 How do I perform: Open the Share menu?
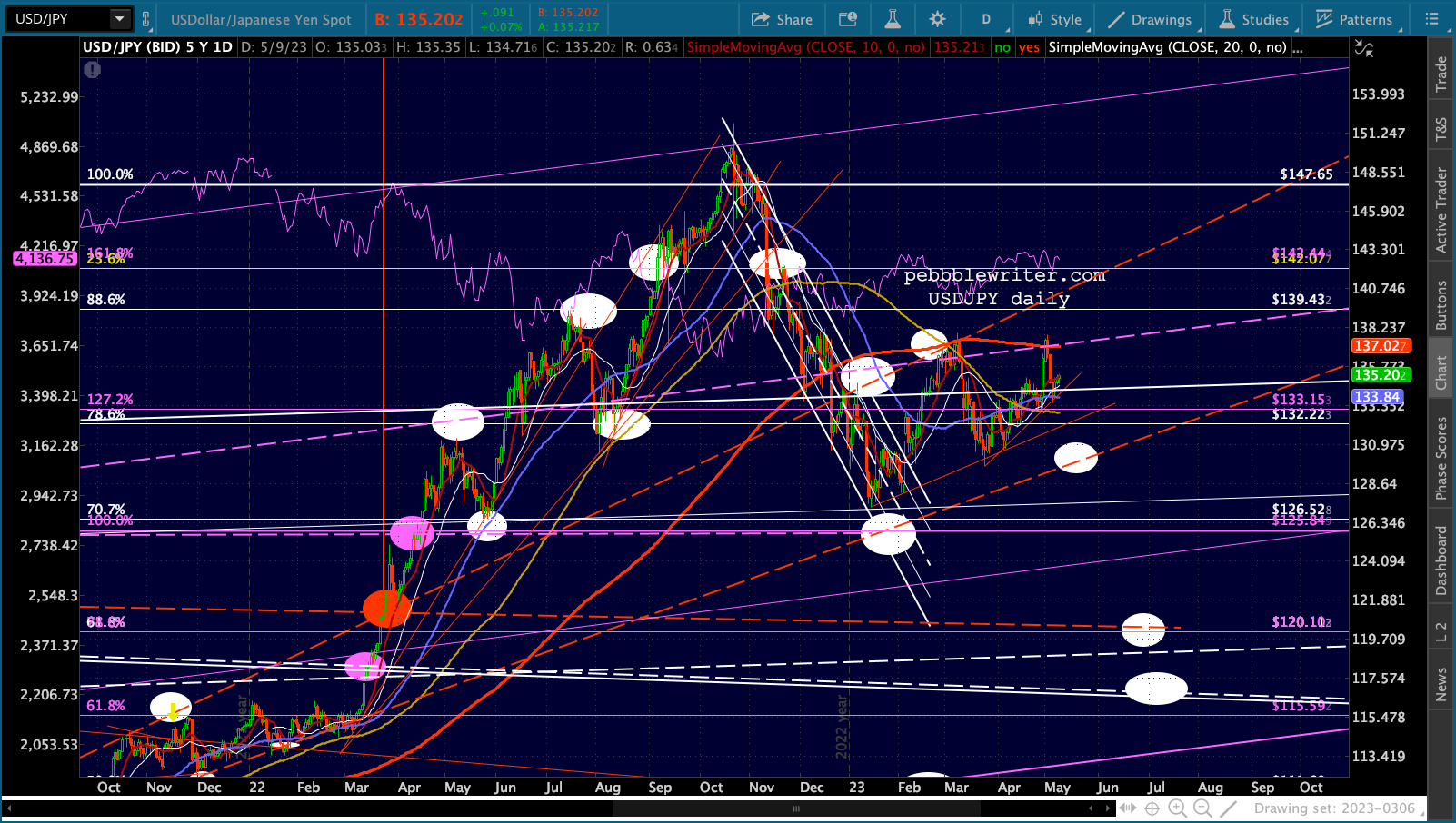782,19
